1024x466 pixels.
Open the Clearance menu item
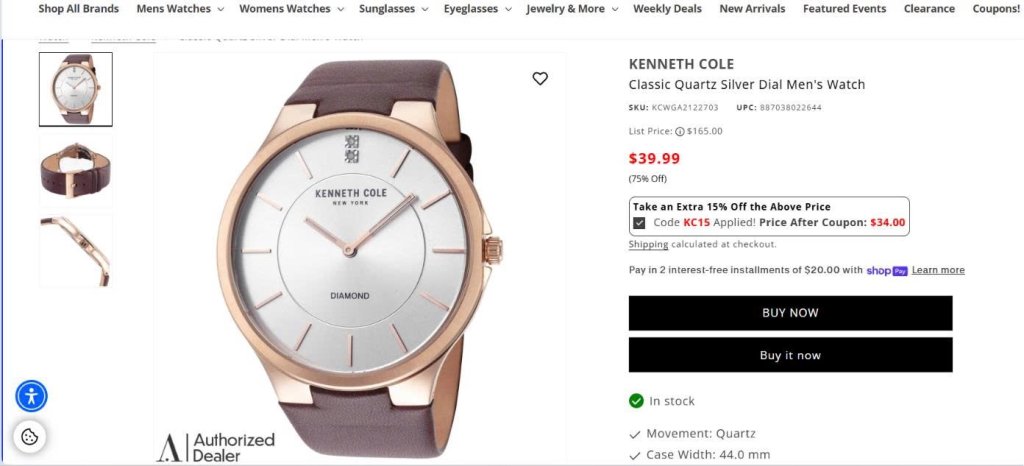(x=929, y=9)
